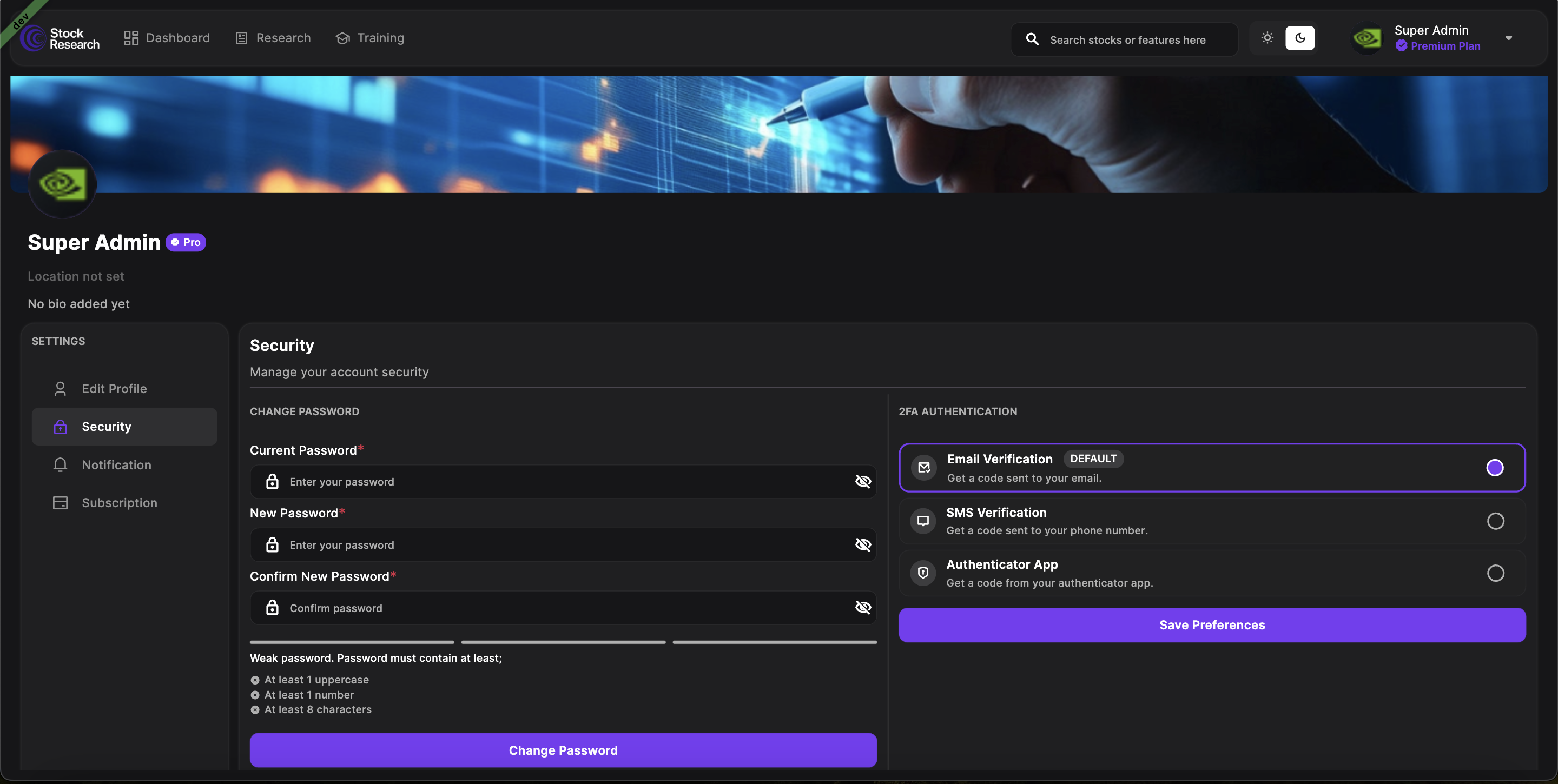Click the Change Password button
1558x784 pixels.
coord(563,750)
